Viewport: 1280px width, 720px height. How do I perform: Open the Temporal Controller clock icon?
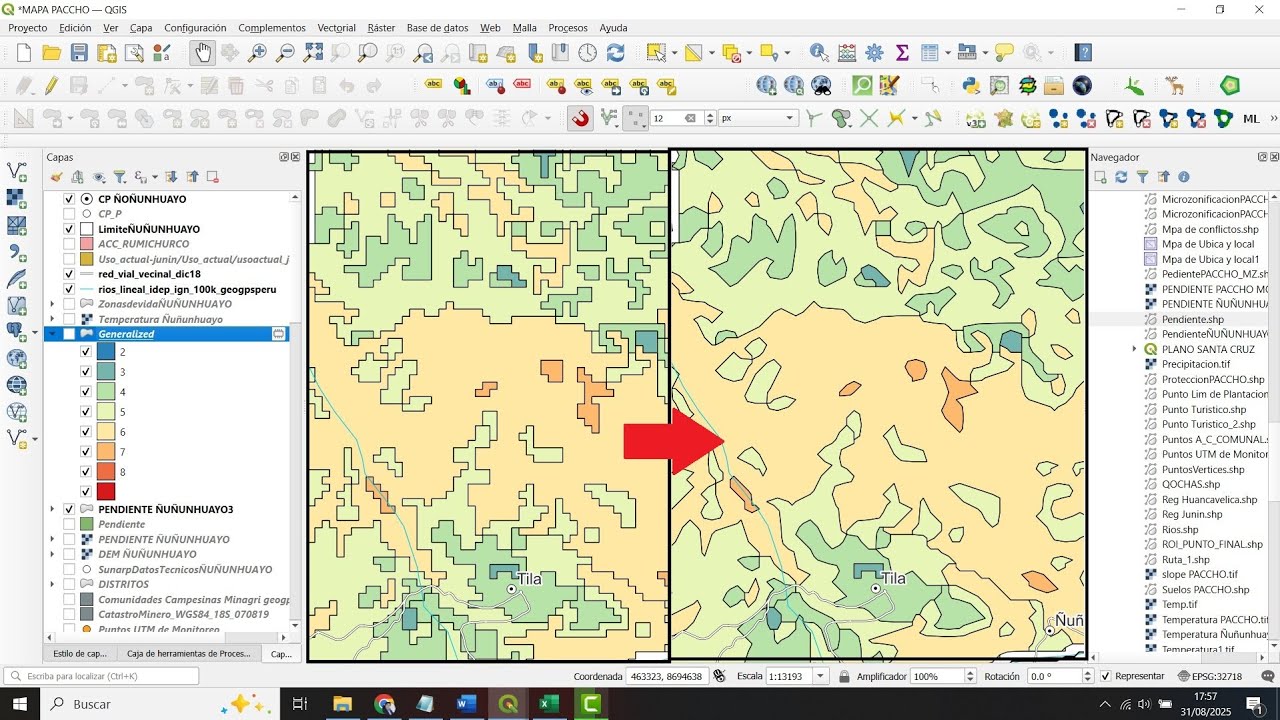[x=588, y=53]
